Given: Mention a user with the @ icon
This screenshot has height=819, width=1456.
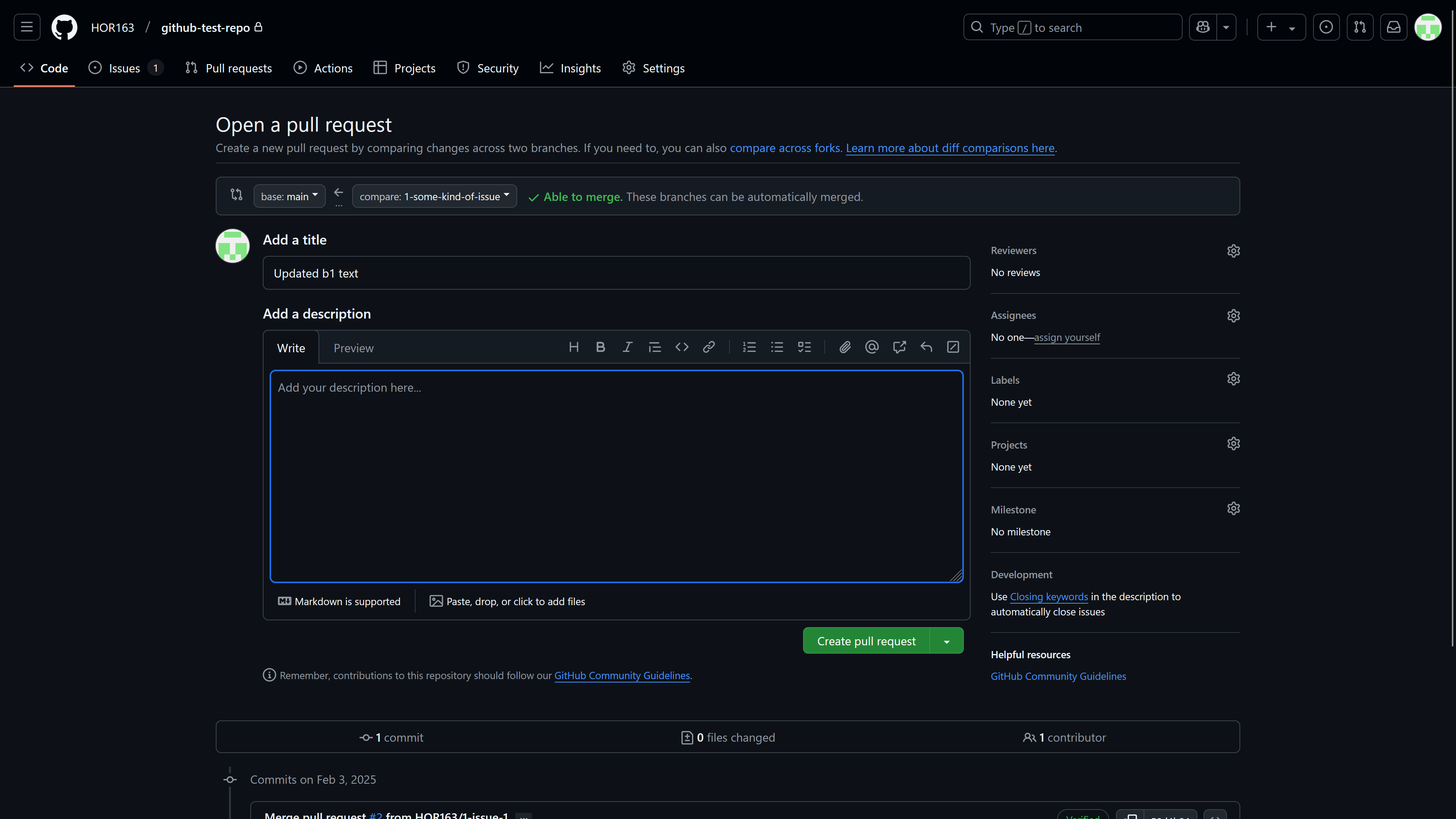Looking at the screenshot, I should point(872,347).
